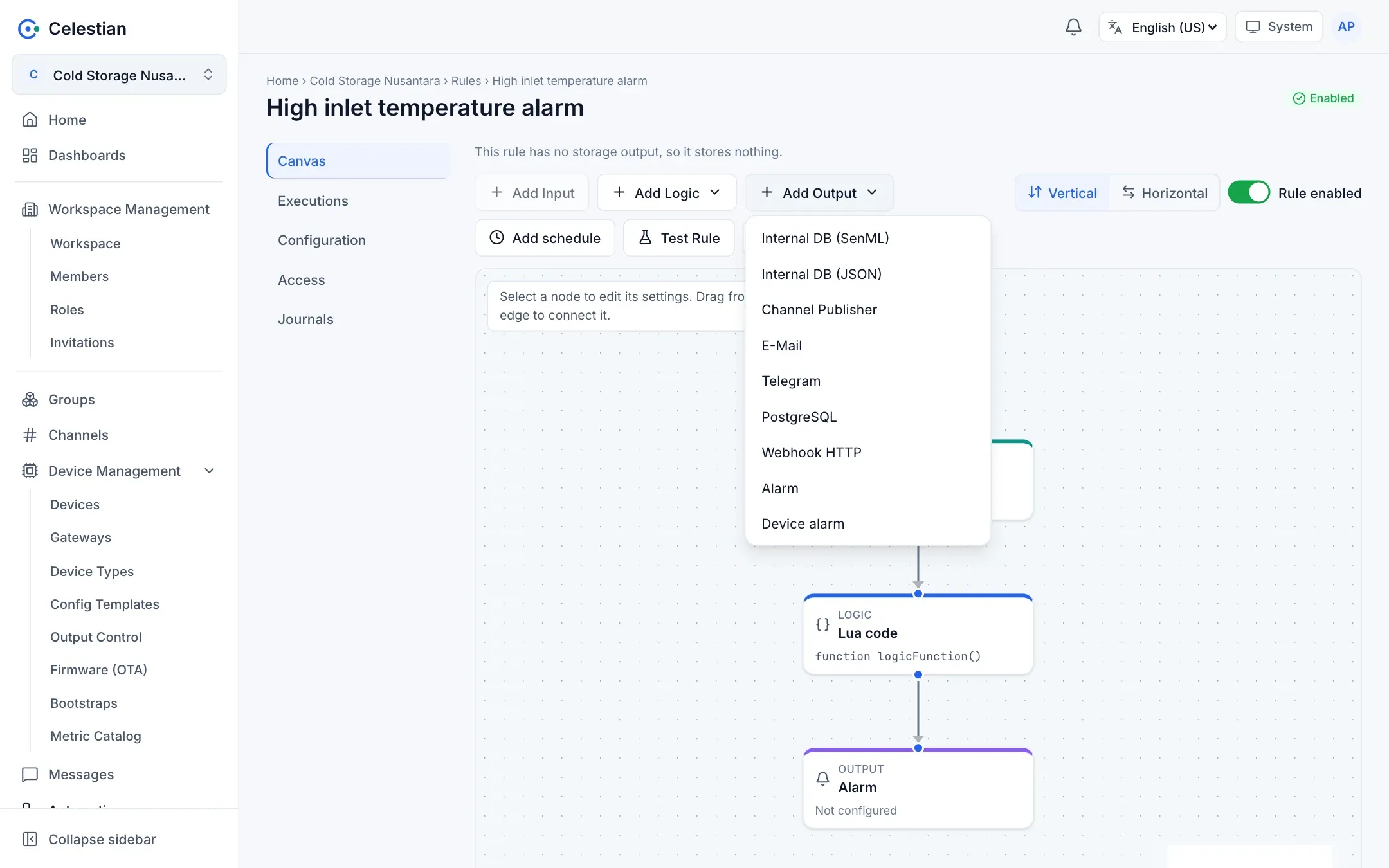
Task: Collapse the Device Management section chevron
Action: tap(209, 471)
